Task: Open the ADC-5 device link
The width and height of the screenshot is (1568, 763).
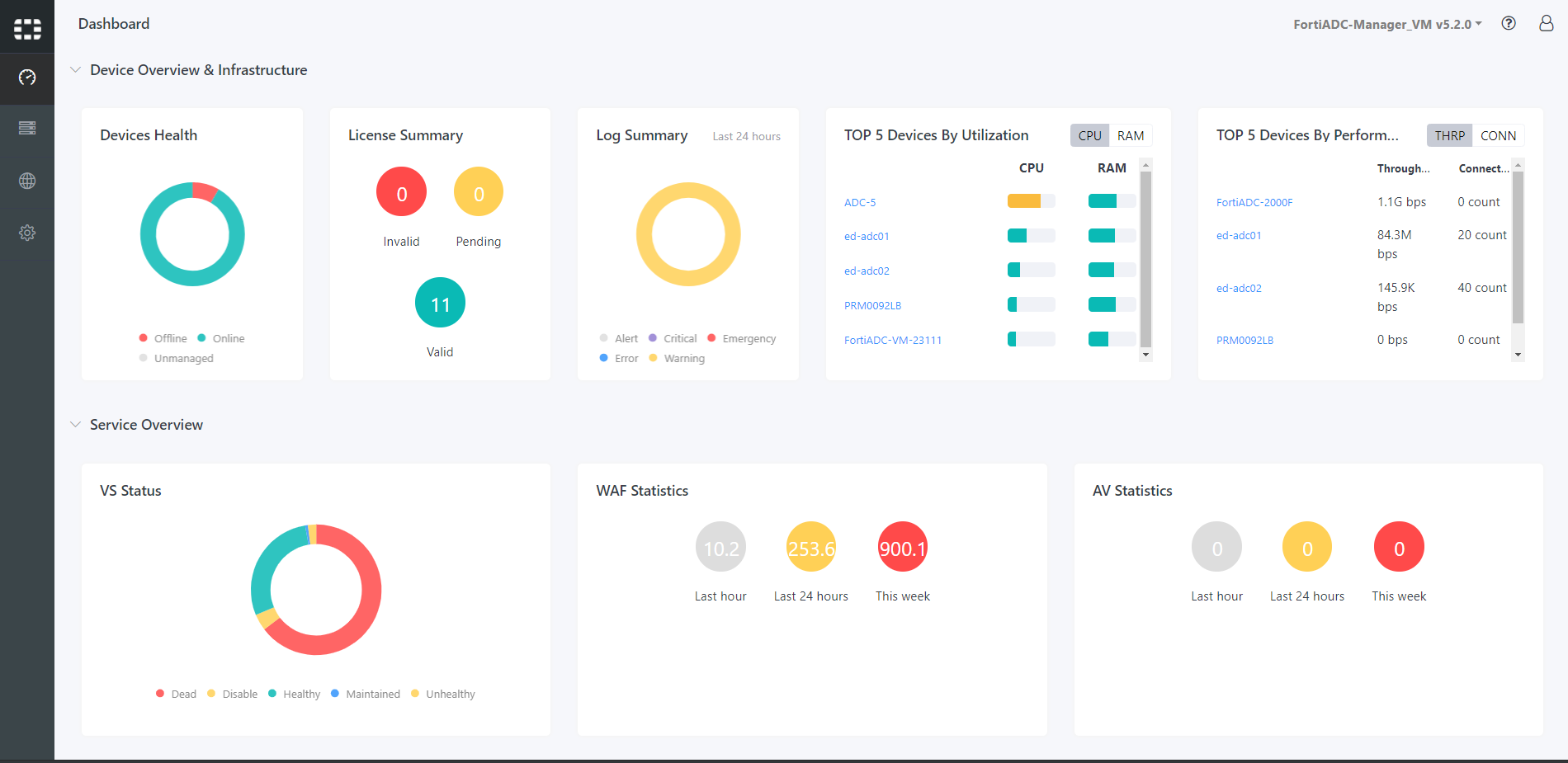Action: (860, 202)
